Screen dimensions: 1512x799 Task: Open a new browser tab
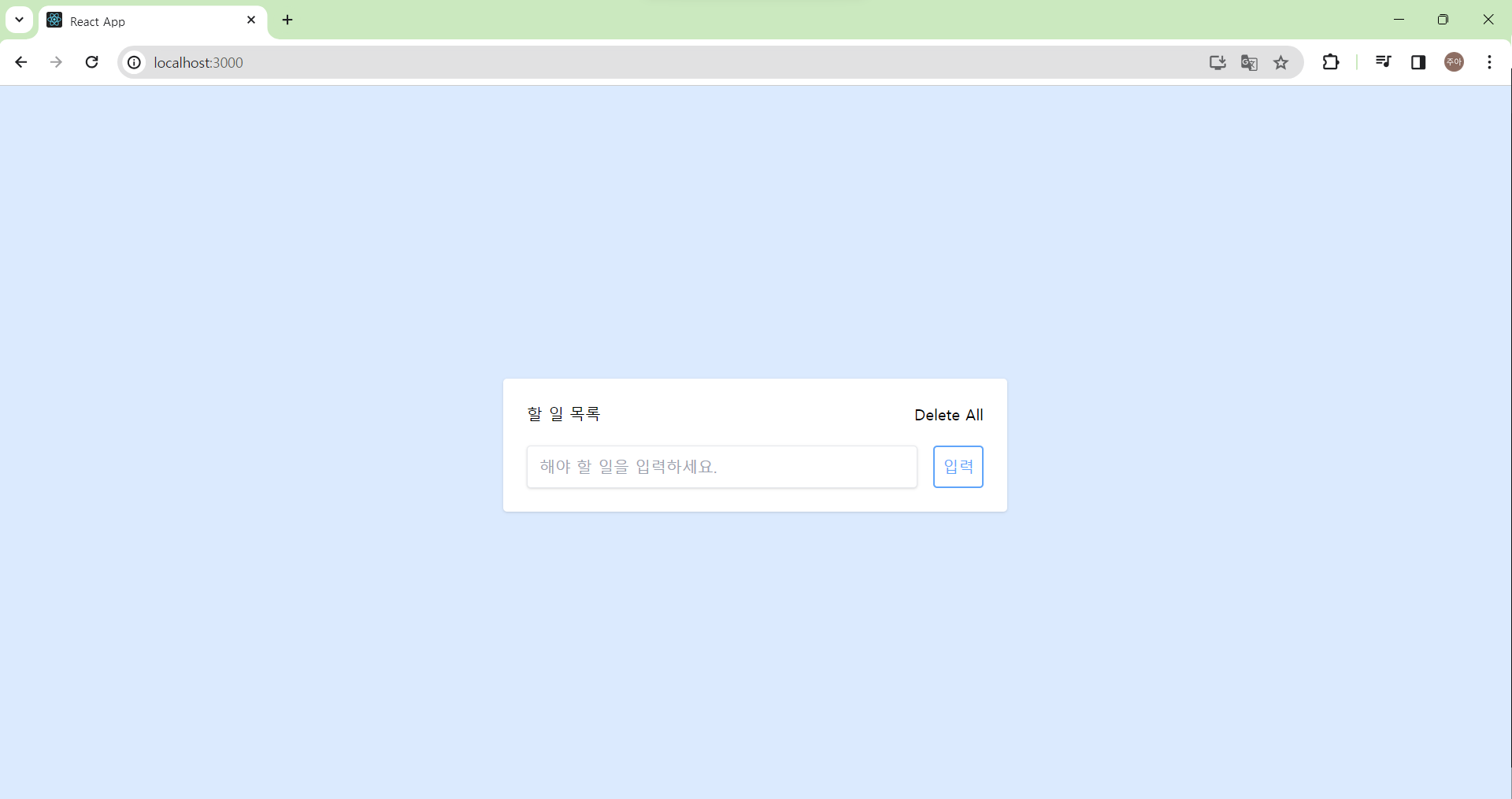tap(287, 20)
